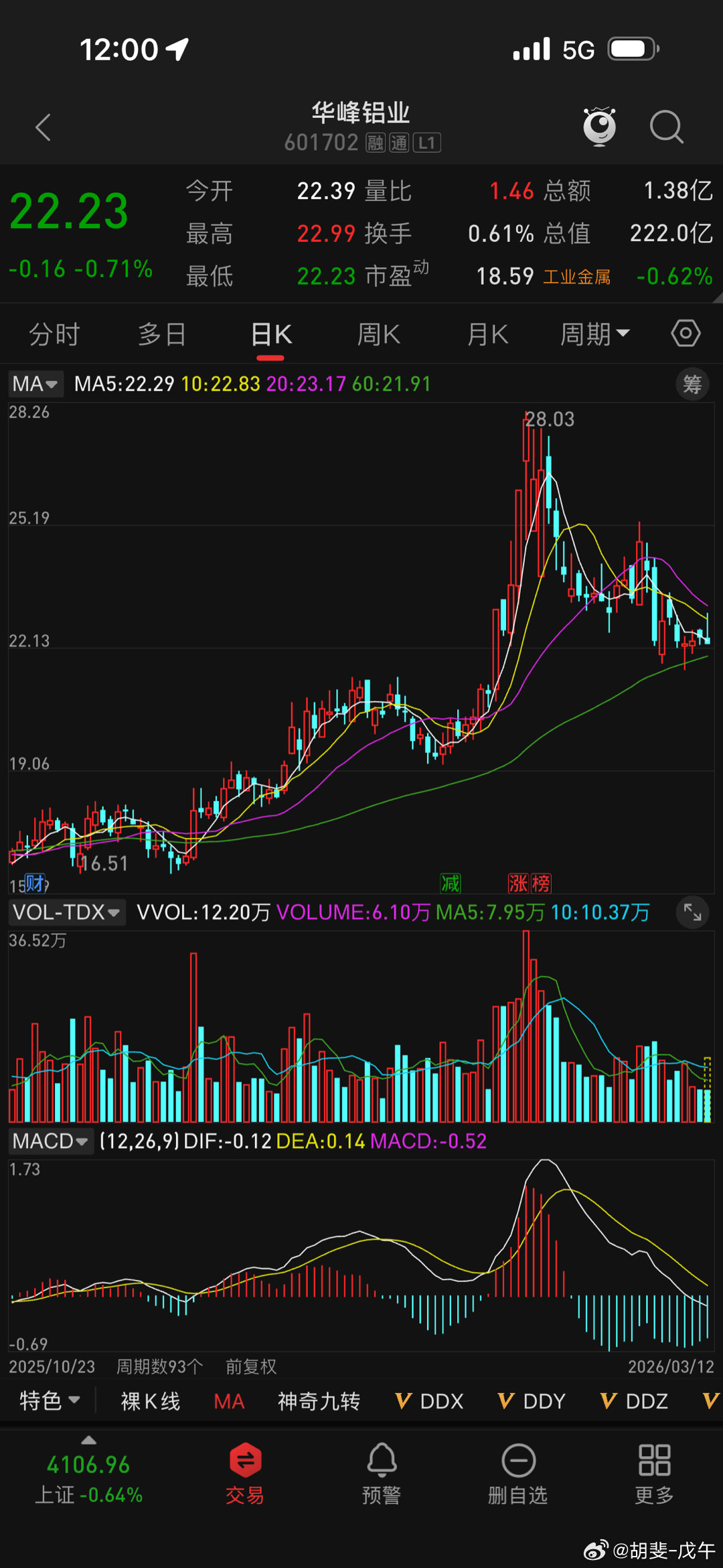The height and width of the screenshot is (1568, 723).
Task: Switch to 月K monthly chart tab
Action: [x=487, y=334]
